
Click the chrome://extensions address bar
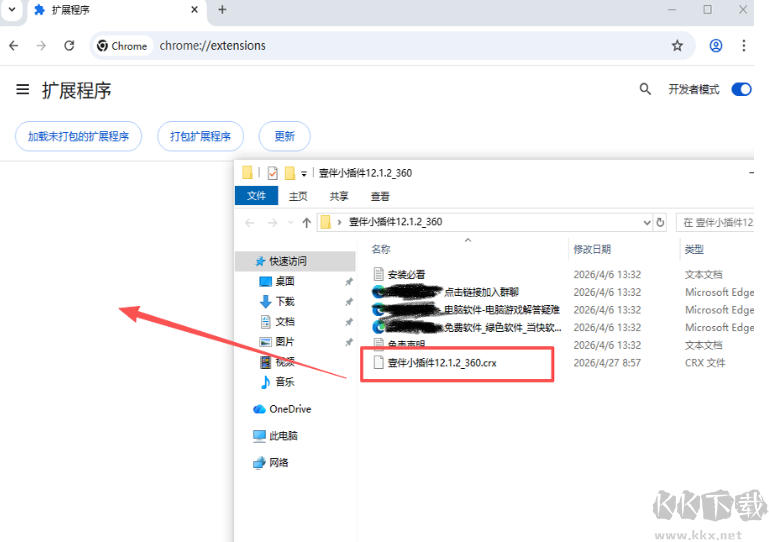pos(392,46)
